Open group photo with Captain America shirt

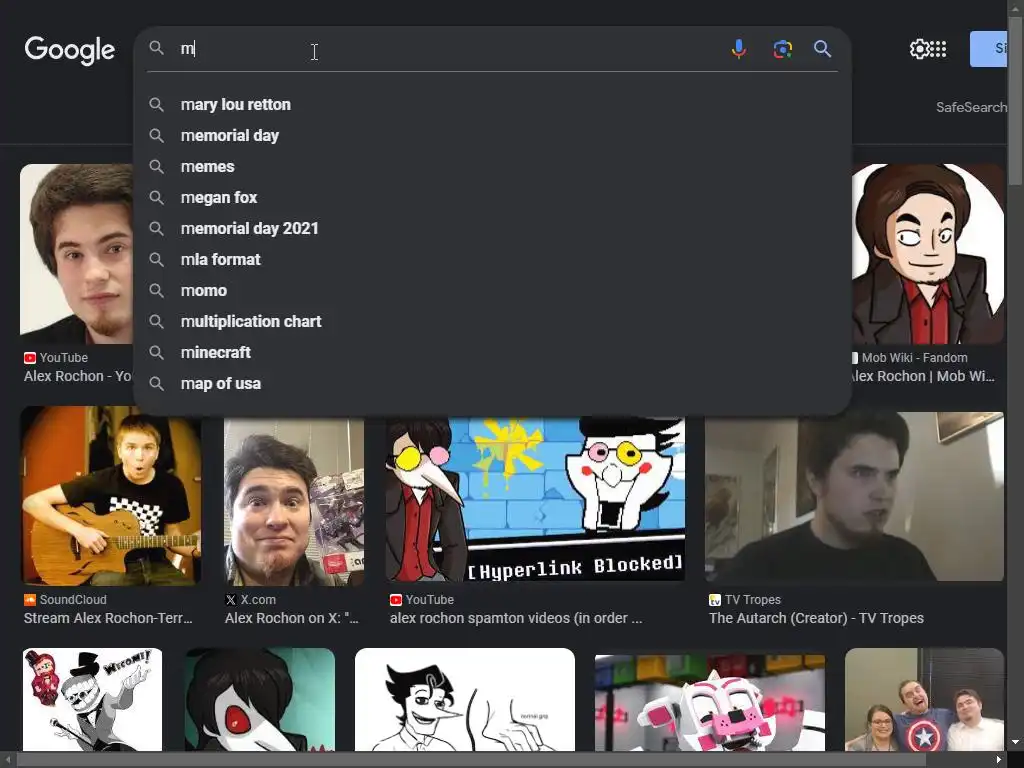924,699
